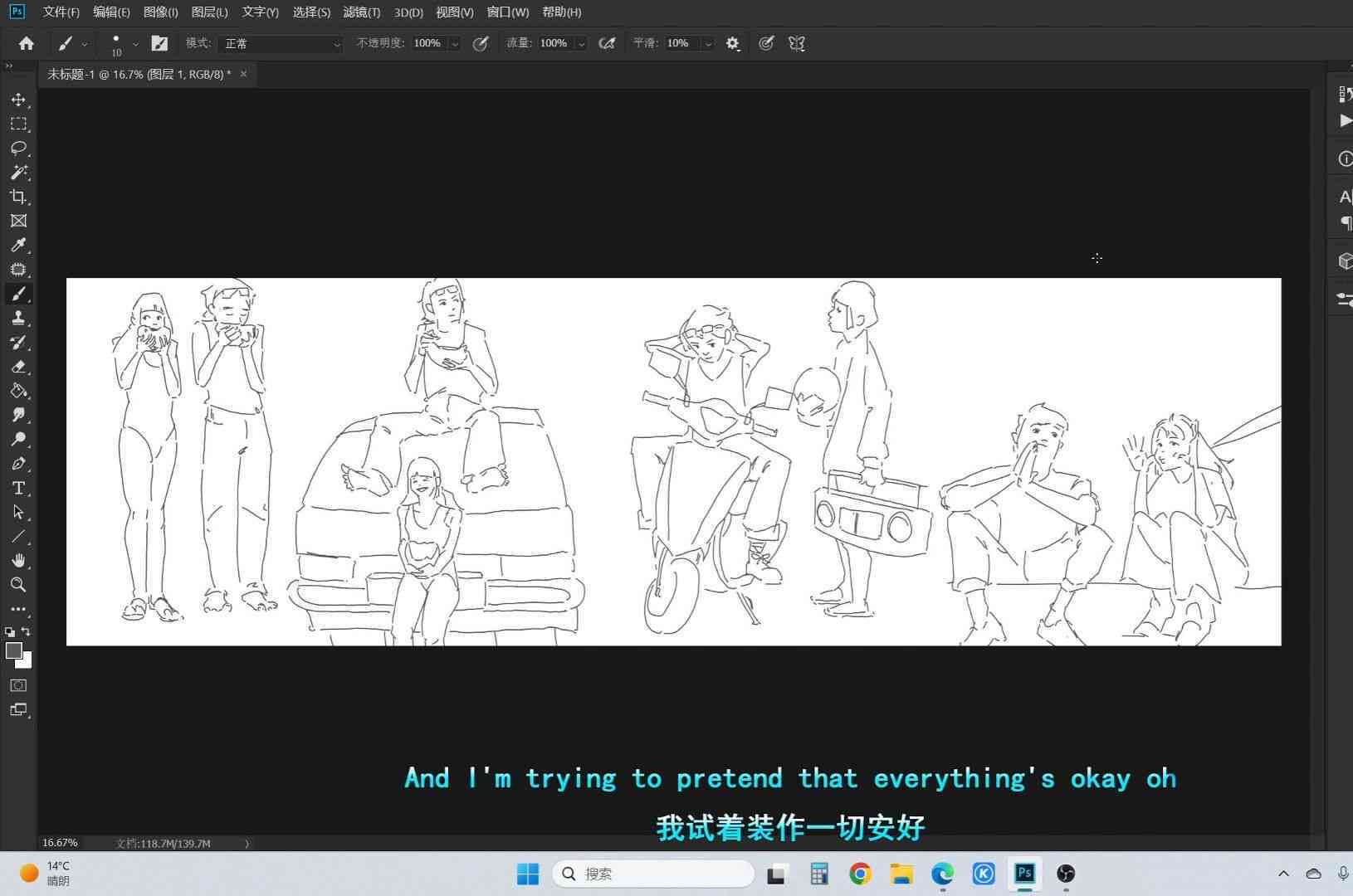Open the 视图(V) menu
This screenshot has width=1353, height=896.
point(455,12)
